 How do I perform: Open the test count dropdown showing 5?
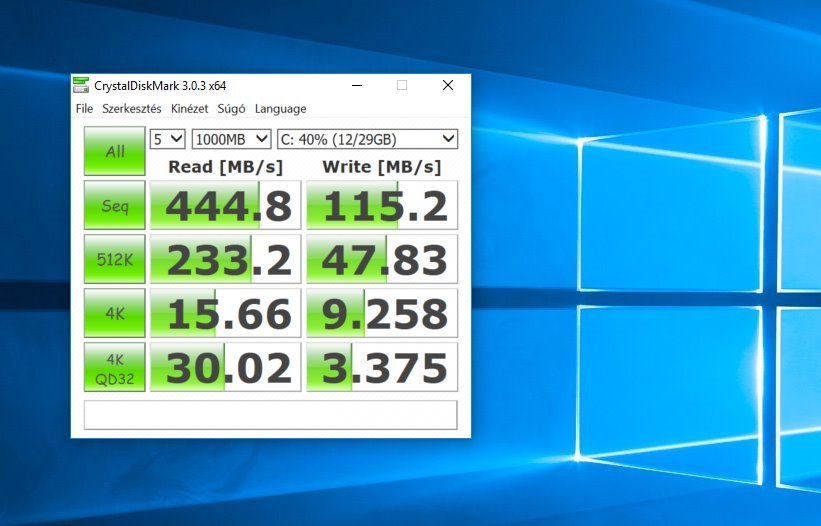pyautogui.click(x=168, y=139)
